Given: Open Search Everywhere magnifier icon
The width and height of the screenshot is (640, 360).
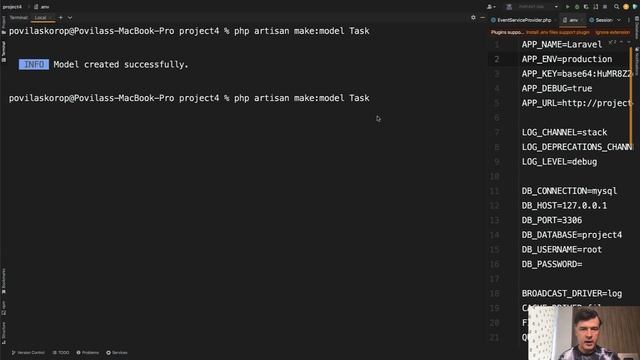Looking at the screenshot, I should [616, 7].
